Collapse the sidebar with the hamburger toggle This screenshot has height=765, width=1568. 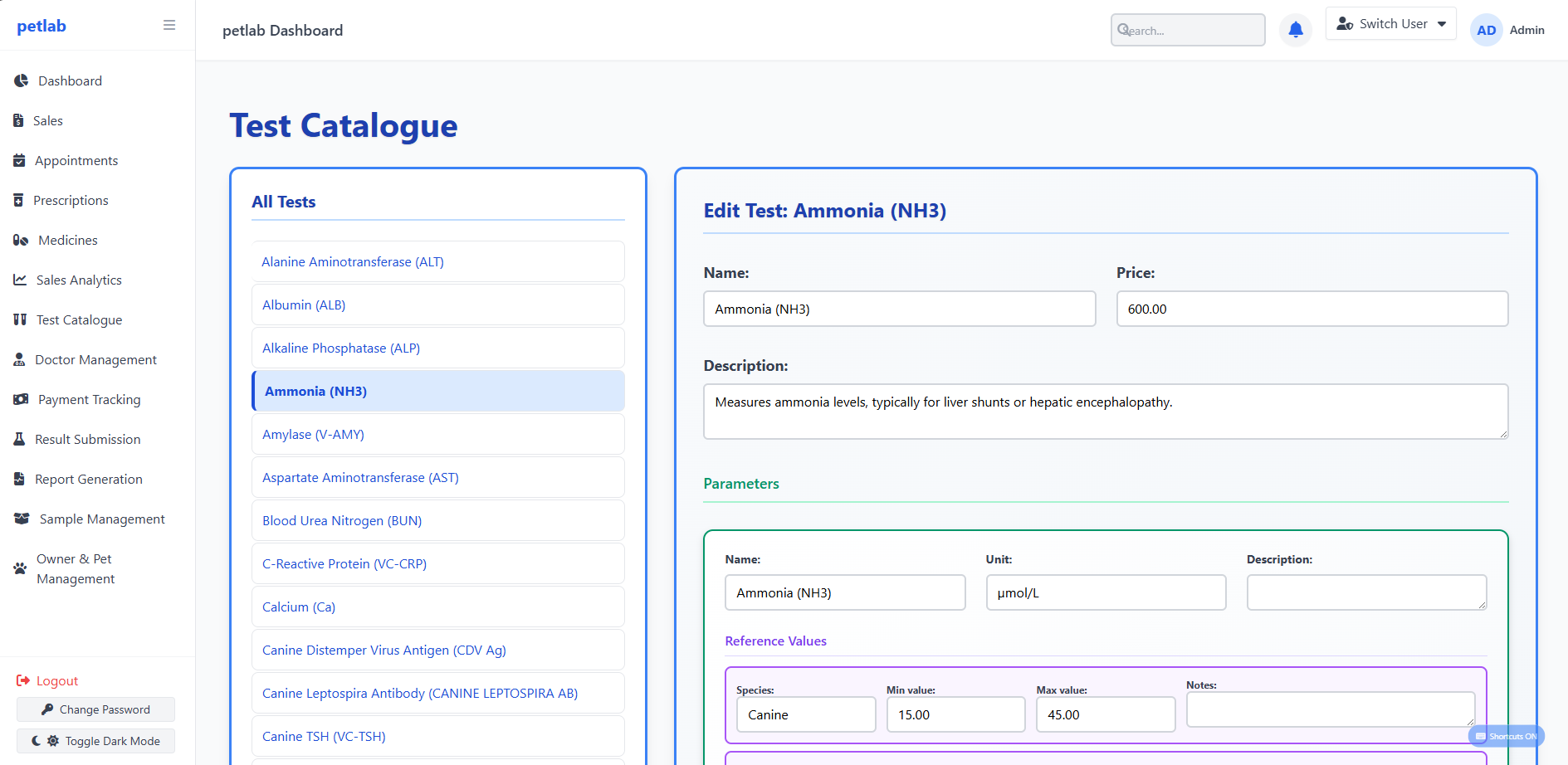[x=169, y=25]
